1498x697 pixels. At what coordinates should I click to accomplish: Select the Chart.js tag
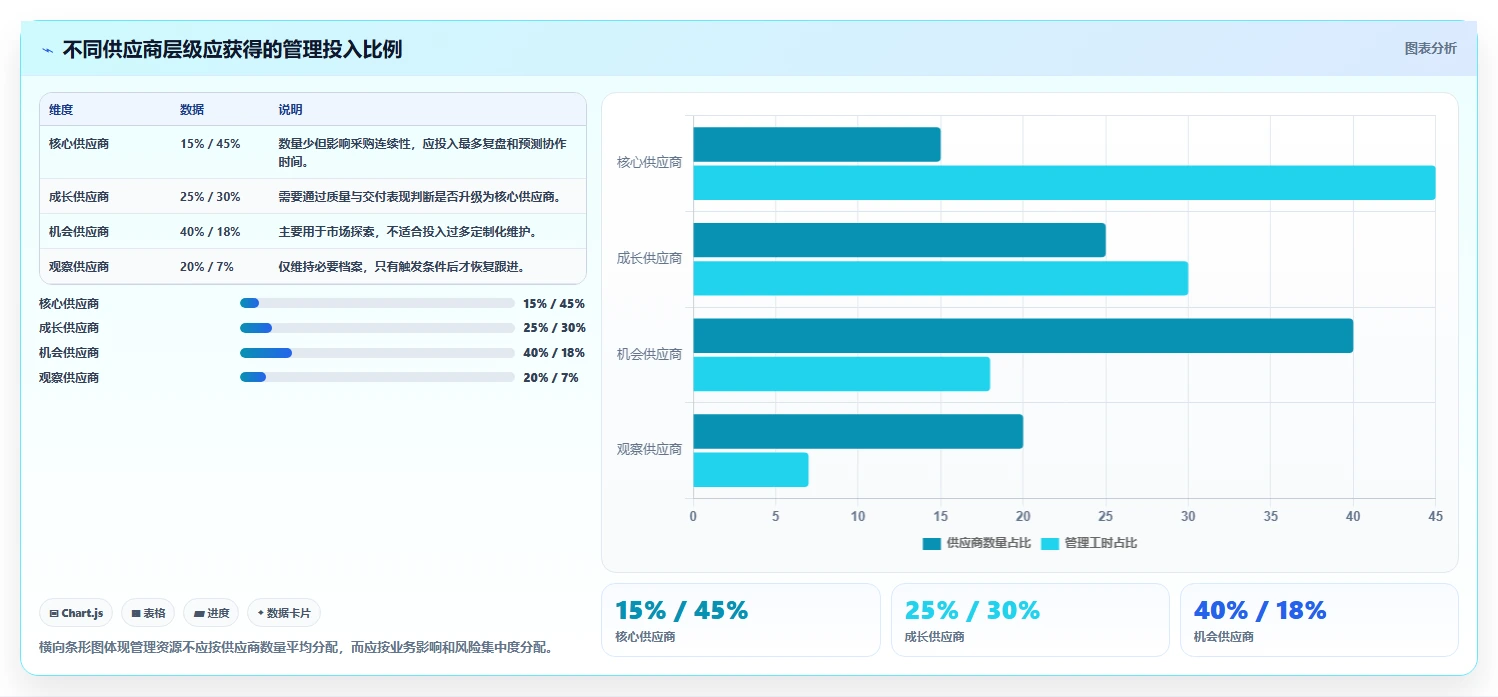[76, 613]
